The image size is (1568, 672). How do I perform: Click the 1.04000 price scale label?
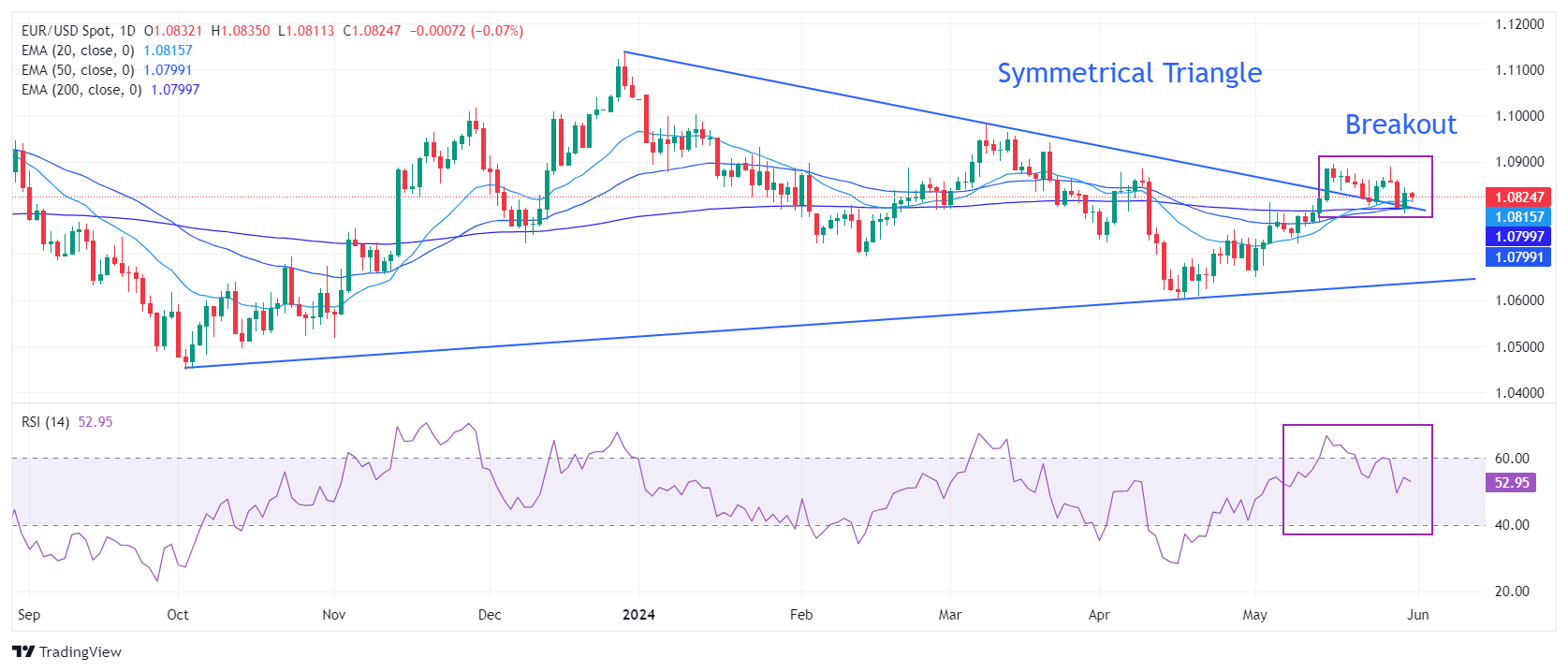click(1518, 393)
